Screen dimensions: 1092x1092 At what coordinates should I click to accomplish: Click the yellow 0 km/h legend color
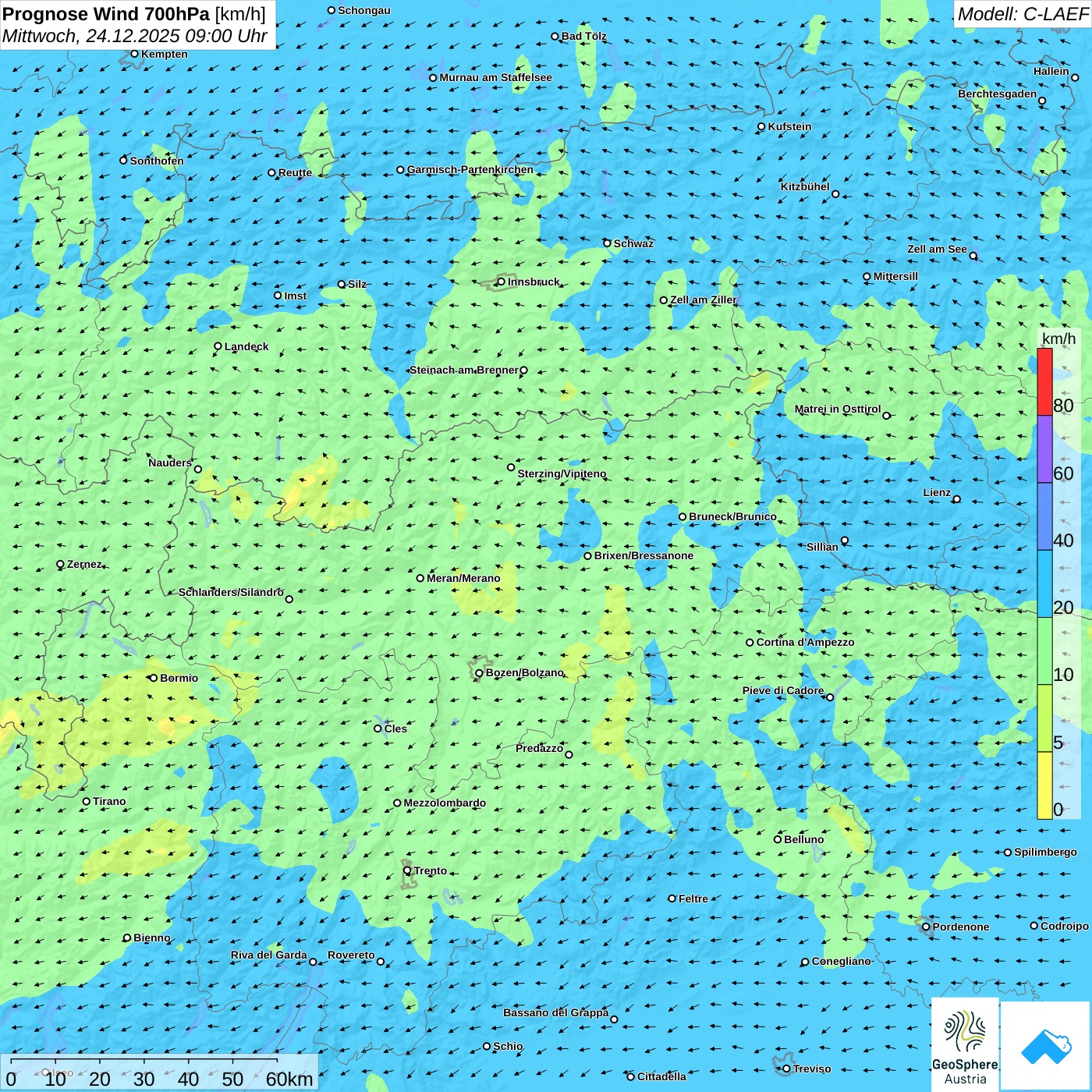point(1044,785)
